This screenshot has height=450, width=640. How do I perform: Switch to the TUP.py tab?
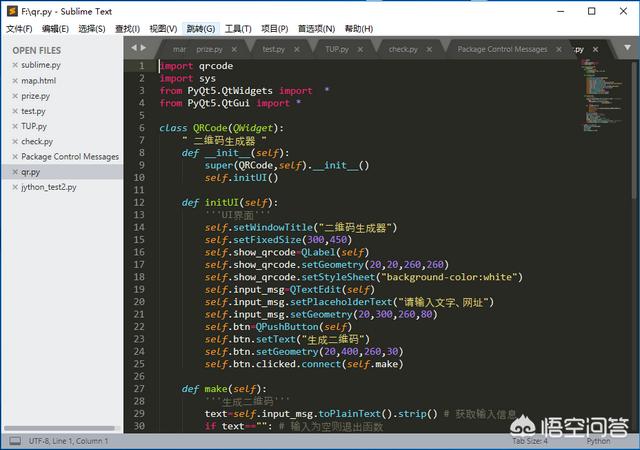[337, 49]
